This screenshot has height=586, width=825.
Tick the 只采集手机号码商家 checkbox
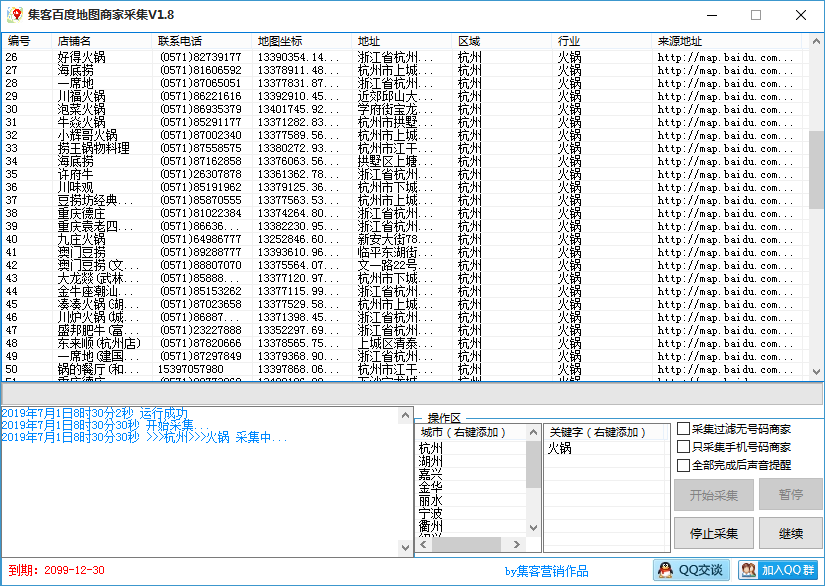coord(683,447)
